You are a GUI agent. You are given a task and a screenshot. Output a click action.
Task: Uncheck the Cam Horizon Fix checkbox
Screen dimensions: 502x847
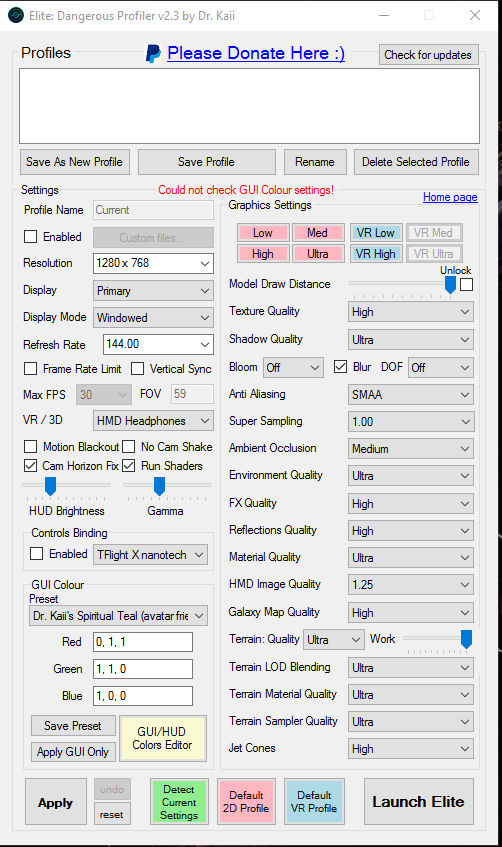[x=31, y=465]
